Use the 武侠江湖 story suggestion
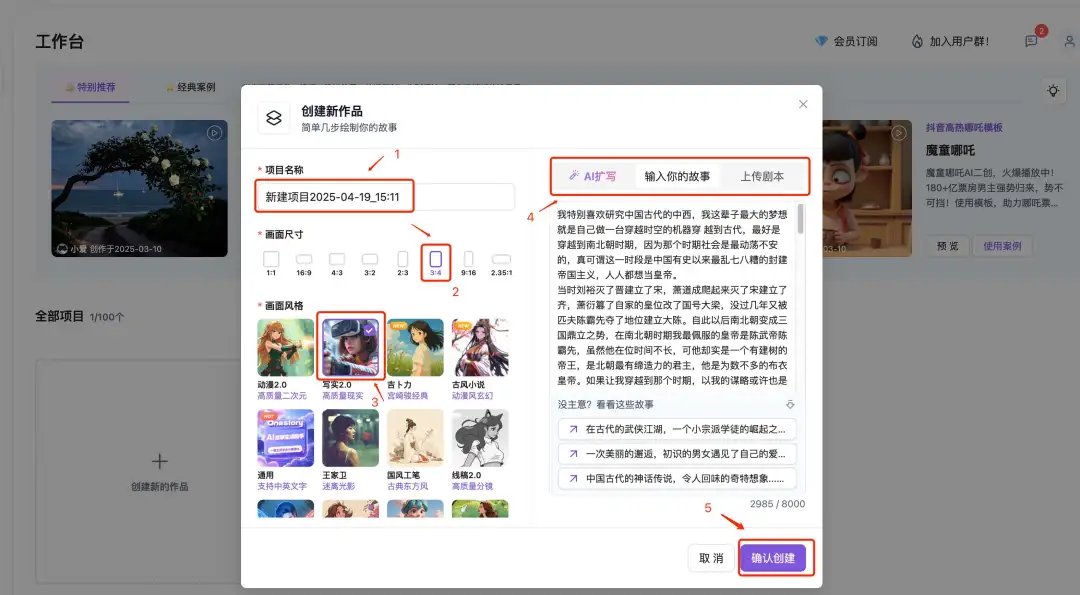The image size is (1080, 595). click(x=677, y=429)
